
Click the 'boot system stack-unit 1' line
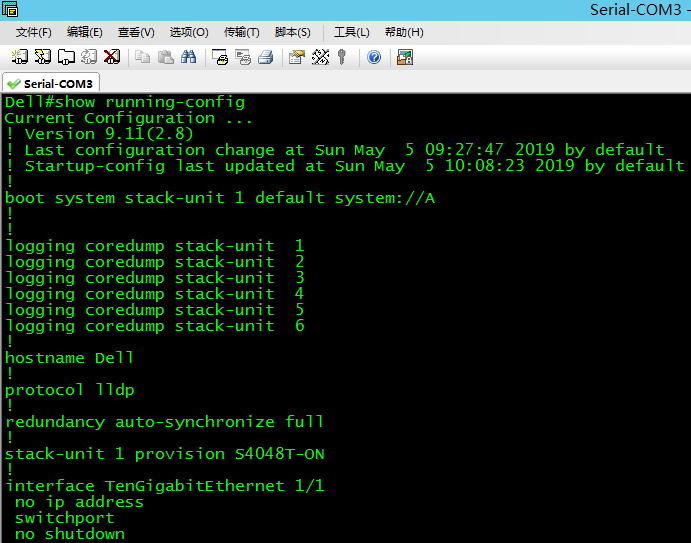[x=220, y=198]
